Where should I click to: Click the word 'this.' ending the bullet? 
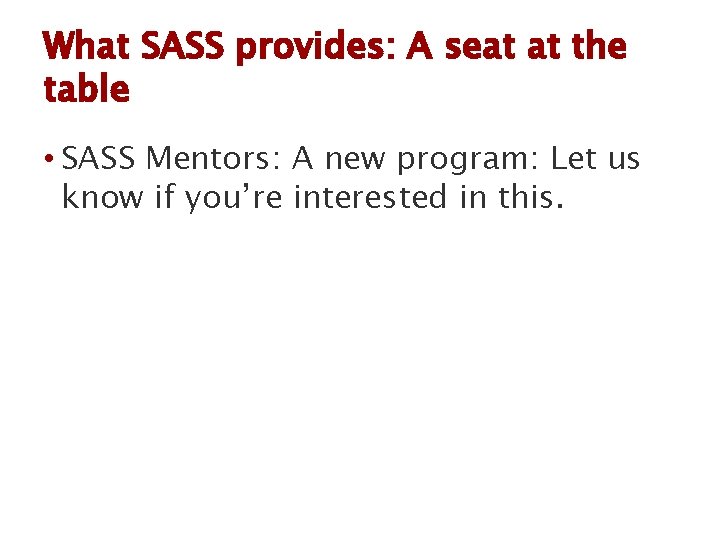tap(531, 196)
